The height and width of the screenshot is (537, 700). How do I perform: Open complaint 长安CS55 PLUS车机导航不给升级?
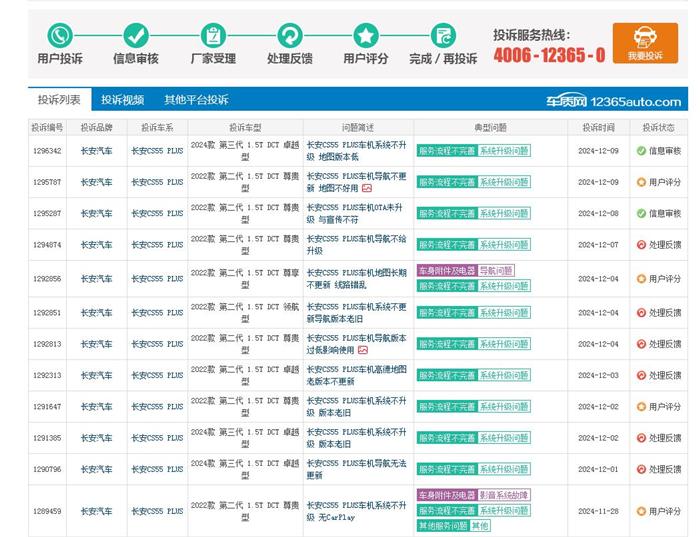356,245
